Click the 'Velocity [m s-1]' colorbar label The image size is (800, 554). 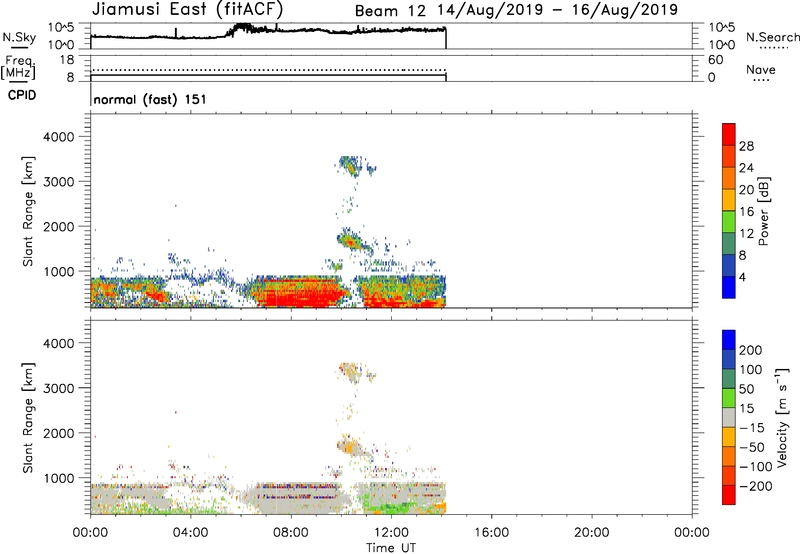tap(782, 417)
